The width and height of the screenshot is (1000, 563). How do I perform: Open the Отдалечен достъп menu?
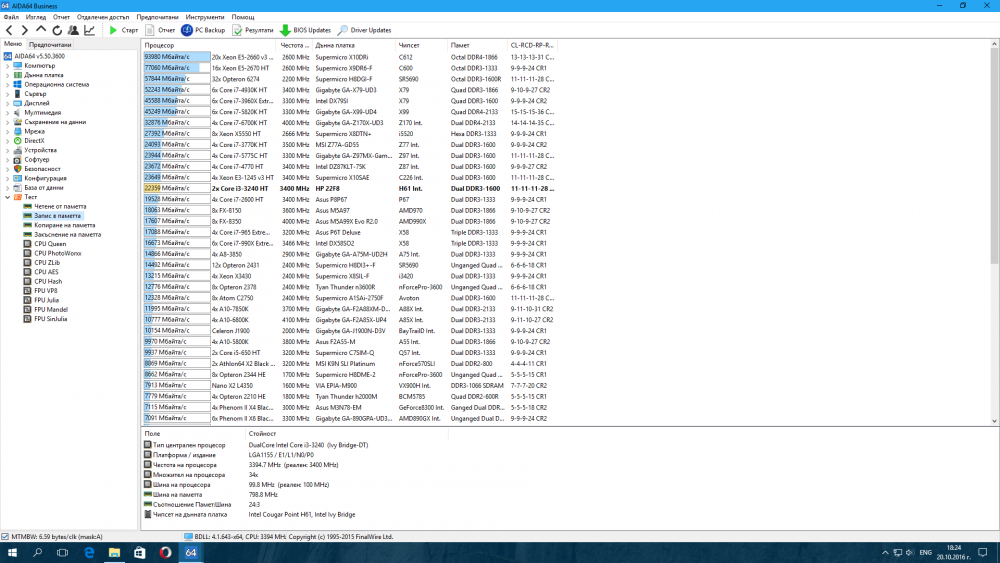[x=103, y=17]
